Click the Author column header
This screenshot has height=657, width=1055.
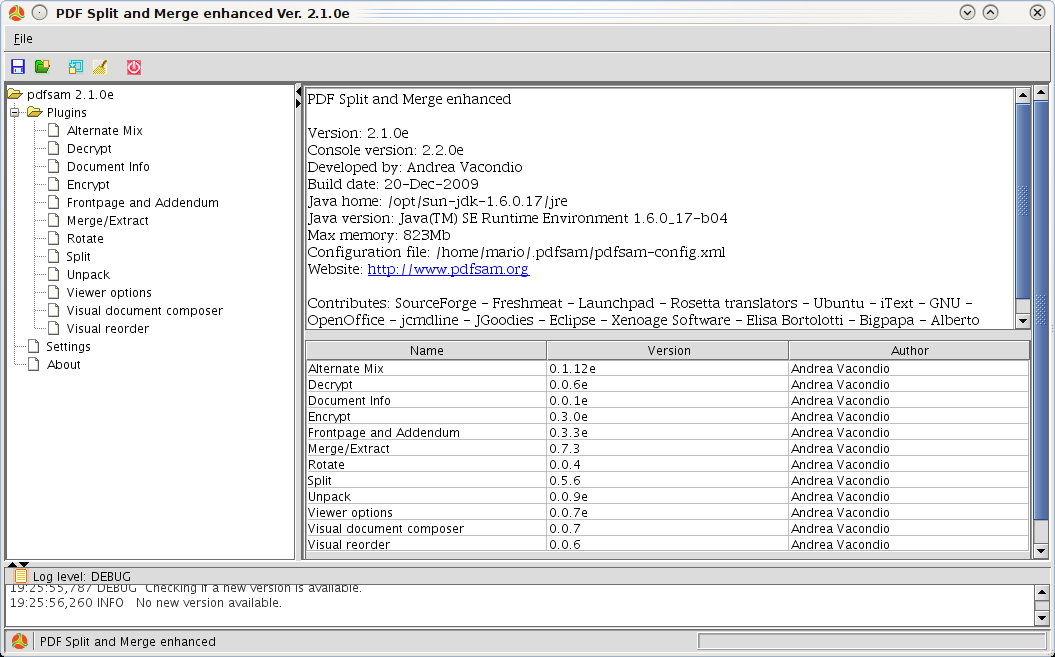909,350
